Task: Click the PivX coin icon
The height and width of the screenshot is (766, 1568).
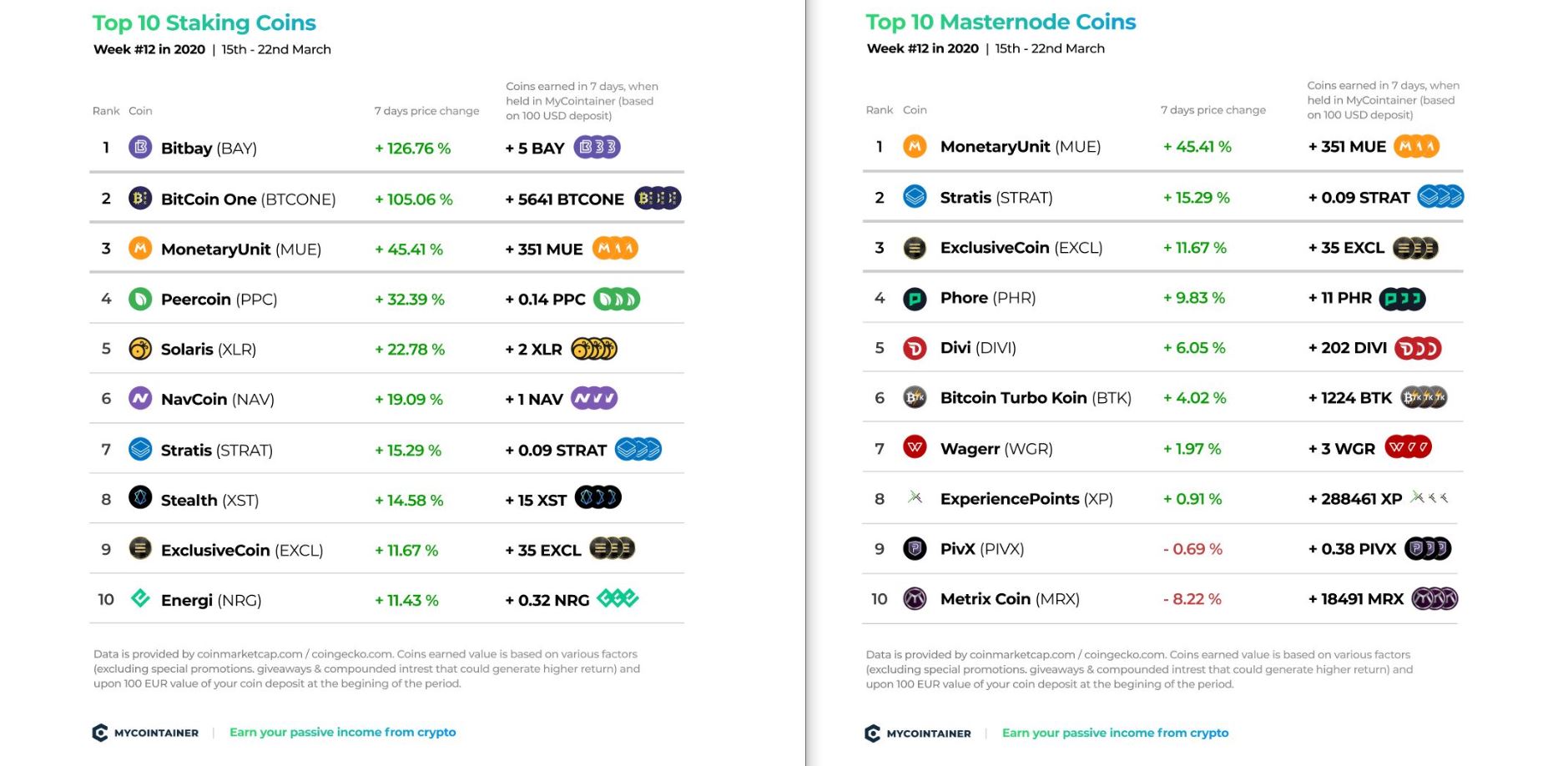Action: click(x=915, y=548)
